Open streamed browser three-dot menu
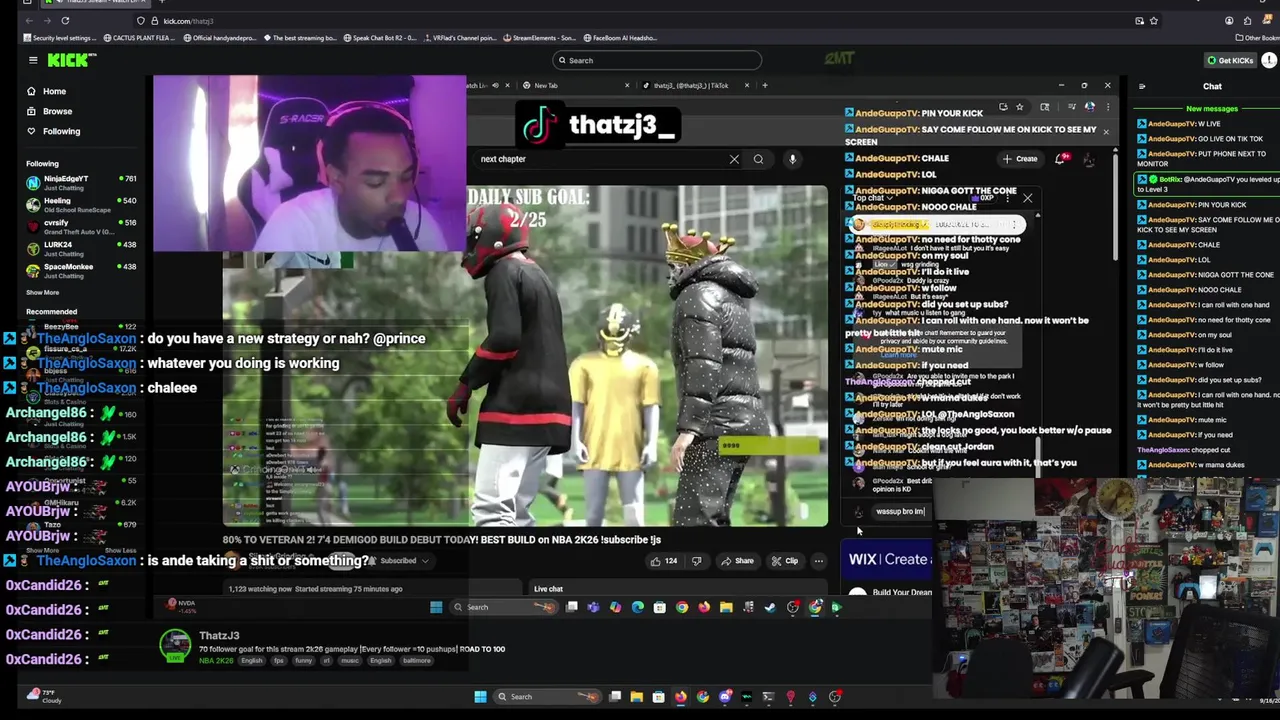Viewport: 1280px width, 720px height. [x=1109, y=107]
